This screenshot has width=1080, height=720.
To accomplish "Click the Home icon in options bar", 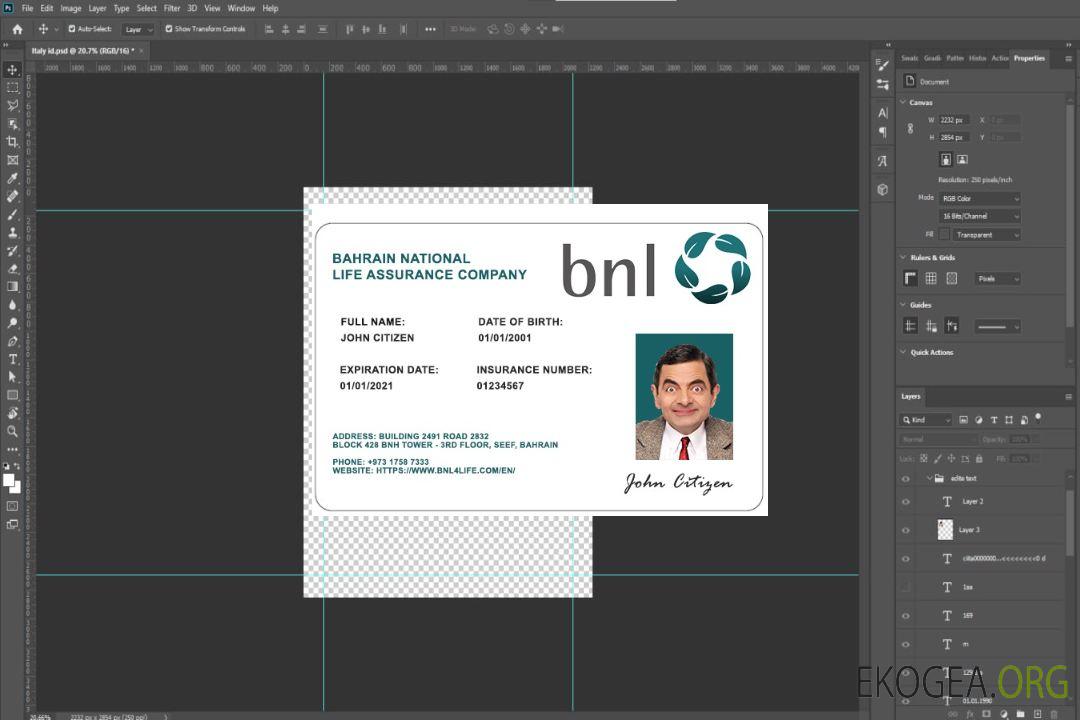I will coord(17,29).
